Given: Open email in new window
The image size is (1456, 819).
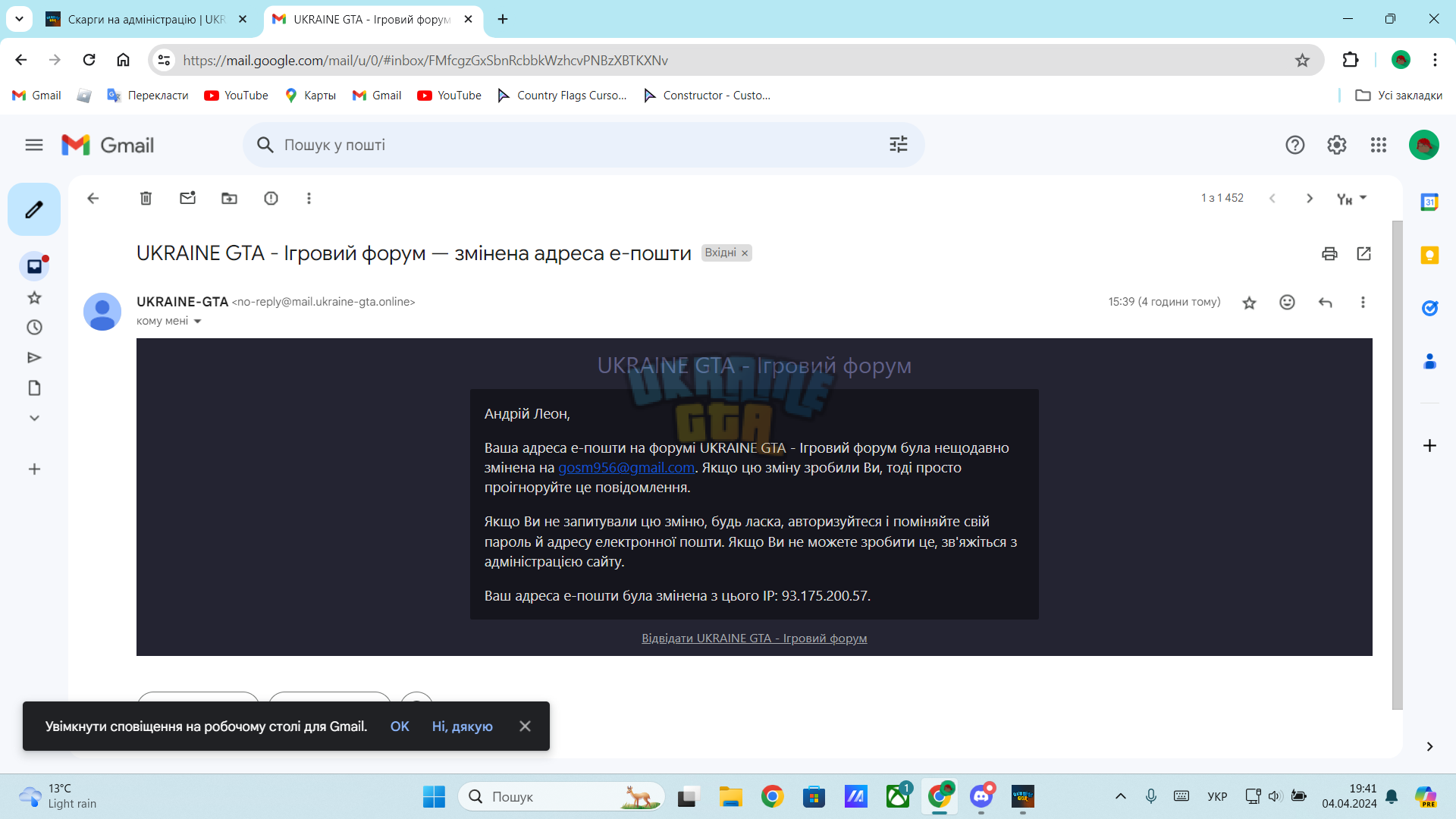Looking at the screenshot, I should [1363, 254].
